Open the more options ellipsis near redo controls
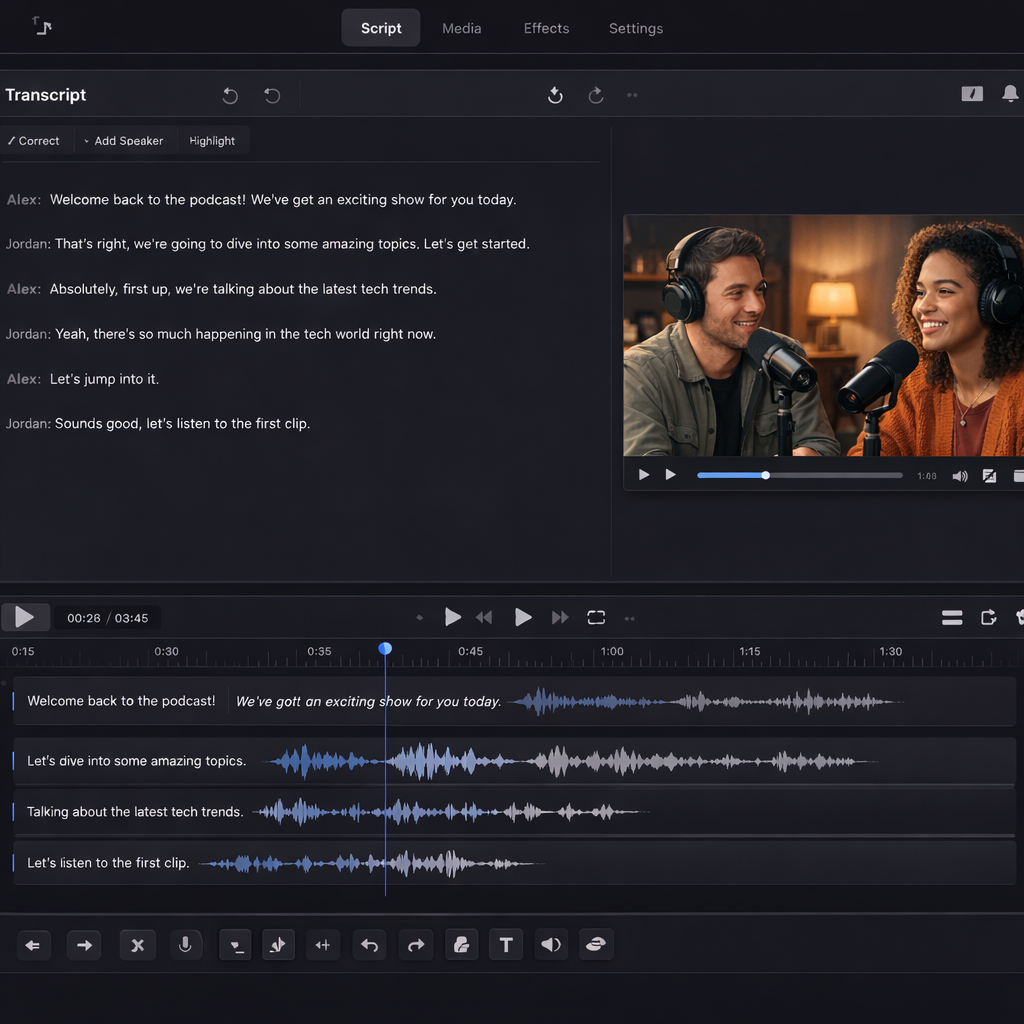 pyautogui.click(x=632, y=95)
